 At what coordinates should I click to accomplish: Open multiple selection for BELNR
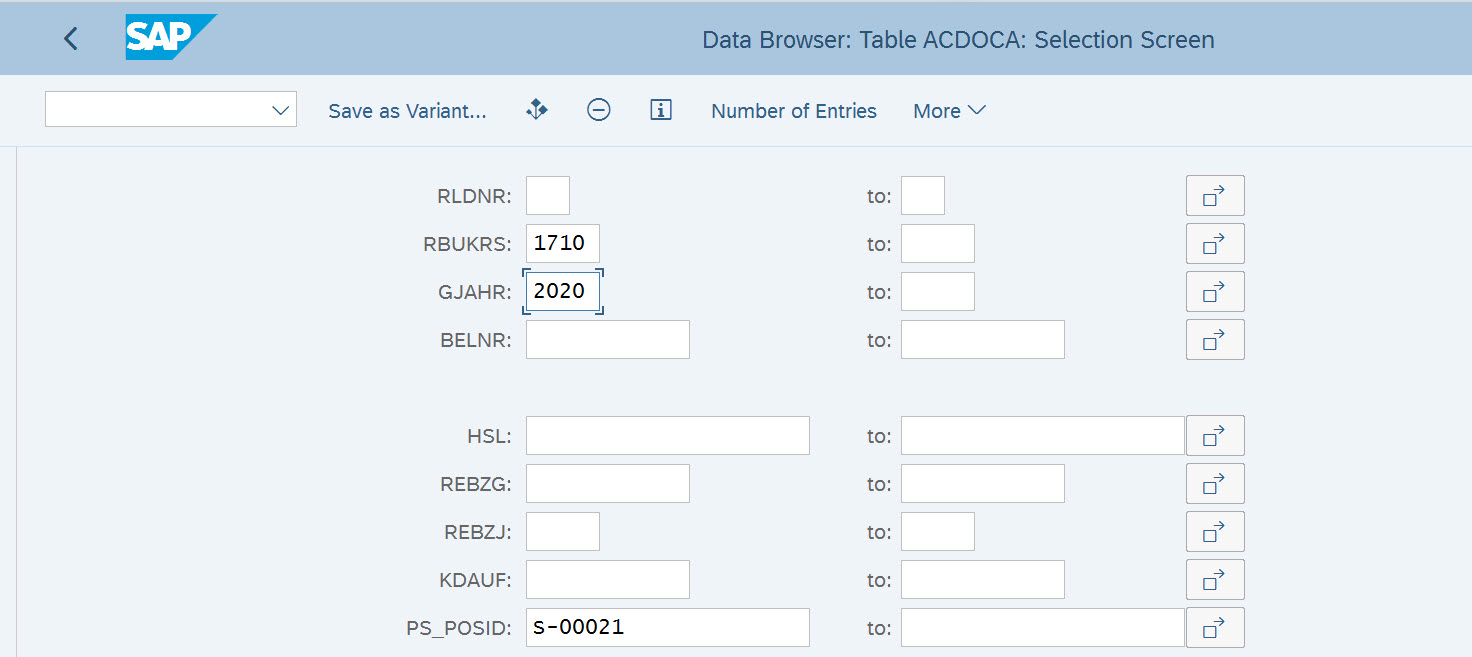[x=1214, y=340]
